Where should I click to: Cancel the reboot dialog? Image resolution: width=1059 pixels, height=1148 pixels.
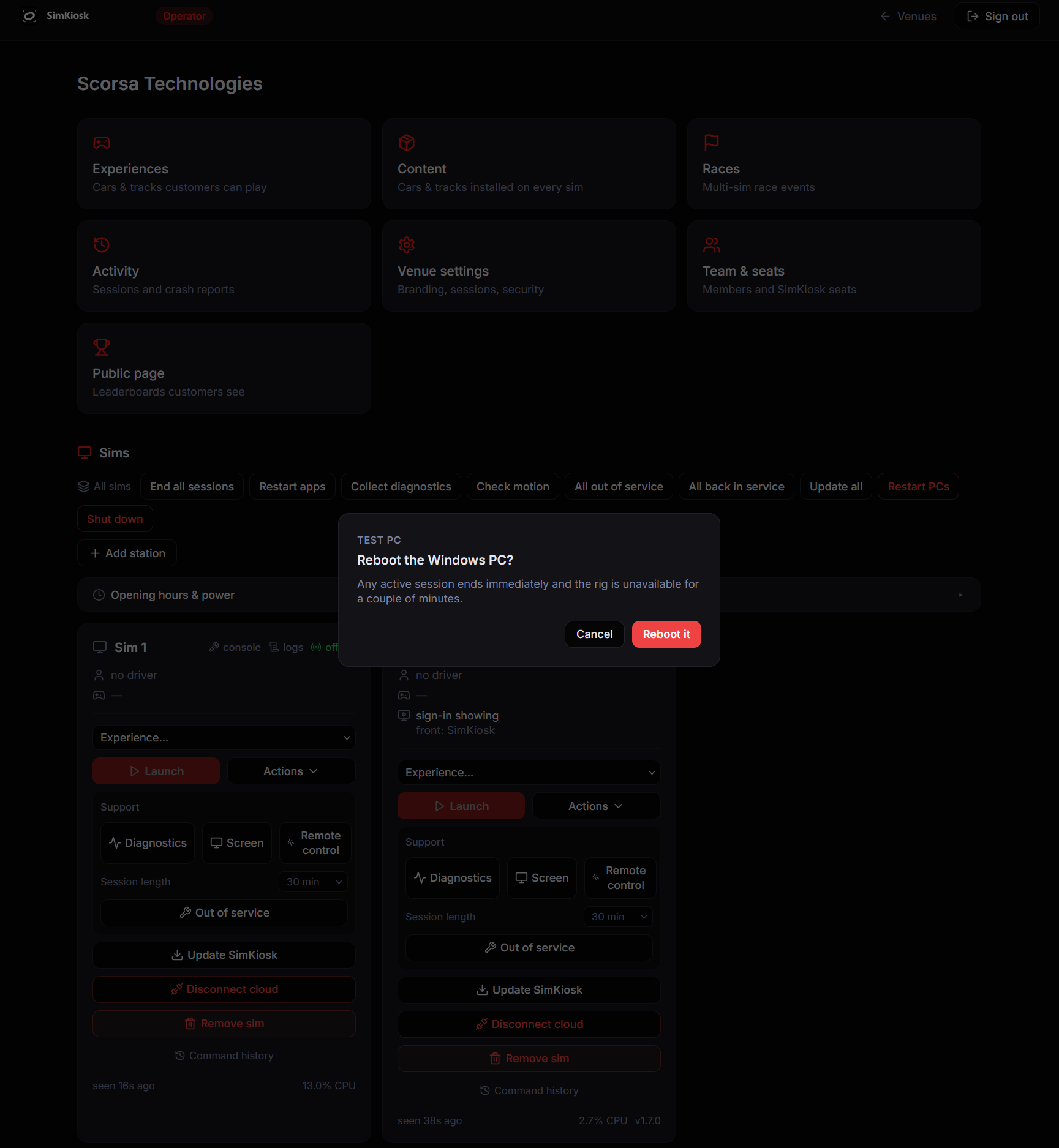pos(594,634)
